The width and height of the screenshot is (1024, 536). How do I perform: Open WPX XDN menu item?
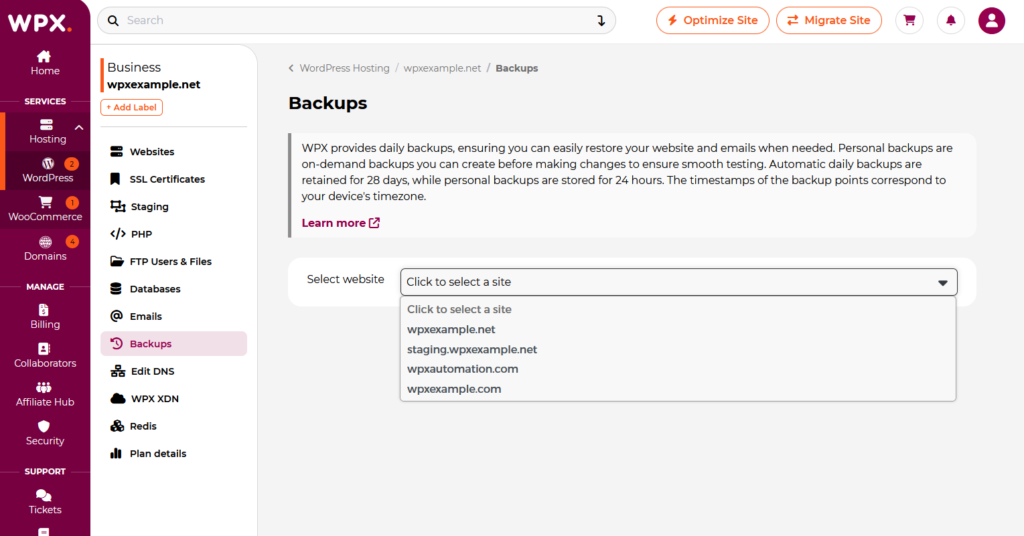[174, 398]
